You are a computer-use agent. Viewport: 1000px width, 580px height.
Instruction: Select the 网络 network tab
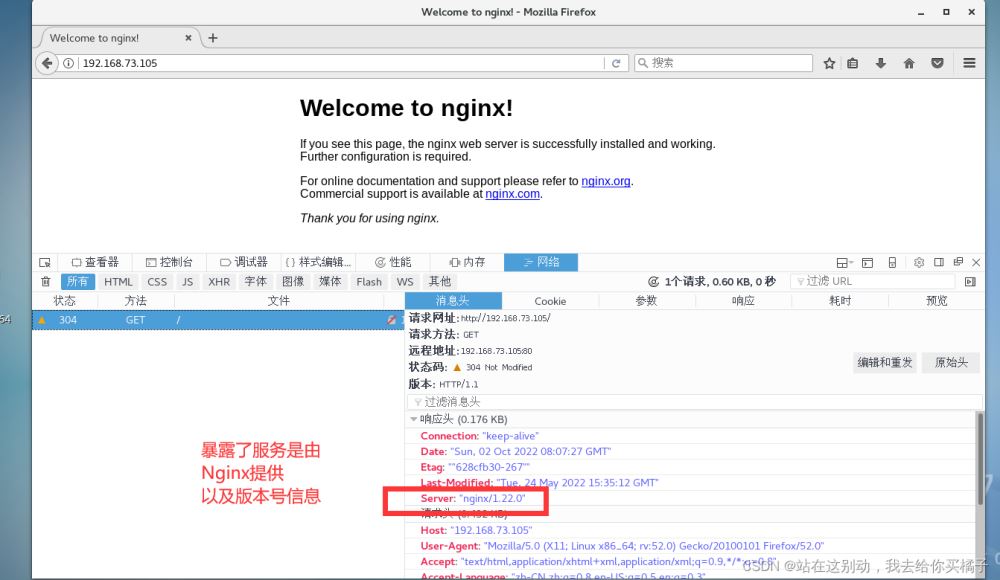point(541,262)
